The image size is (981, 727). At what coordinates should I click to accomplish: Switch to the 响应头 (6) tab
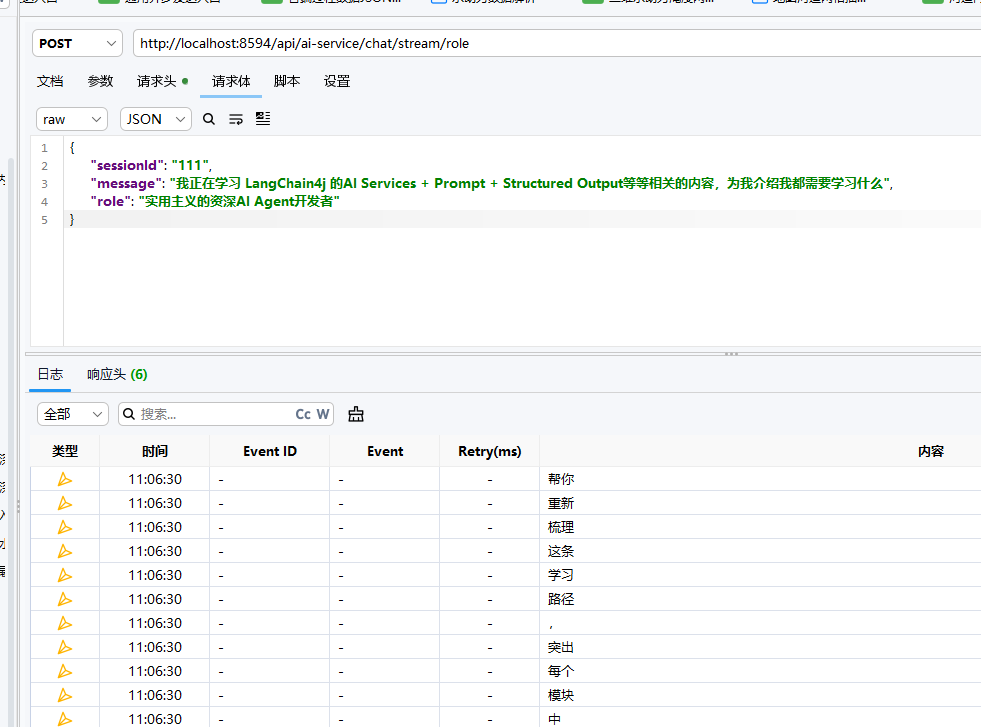pos(117,374)
